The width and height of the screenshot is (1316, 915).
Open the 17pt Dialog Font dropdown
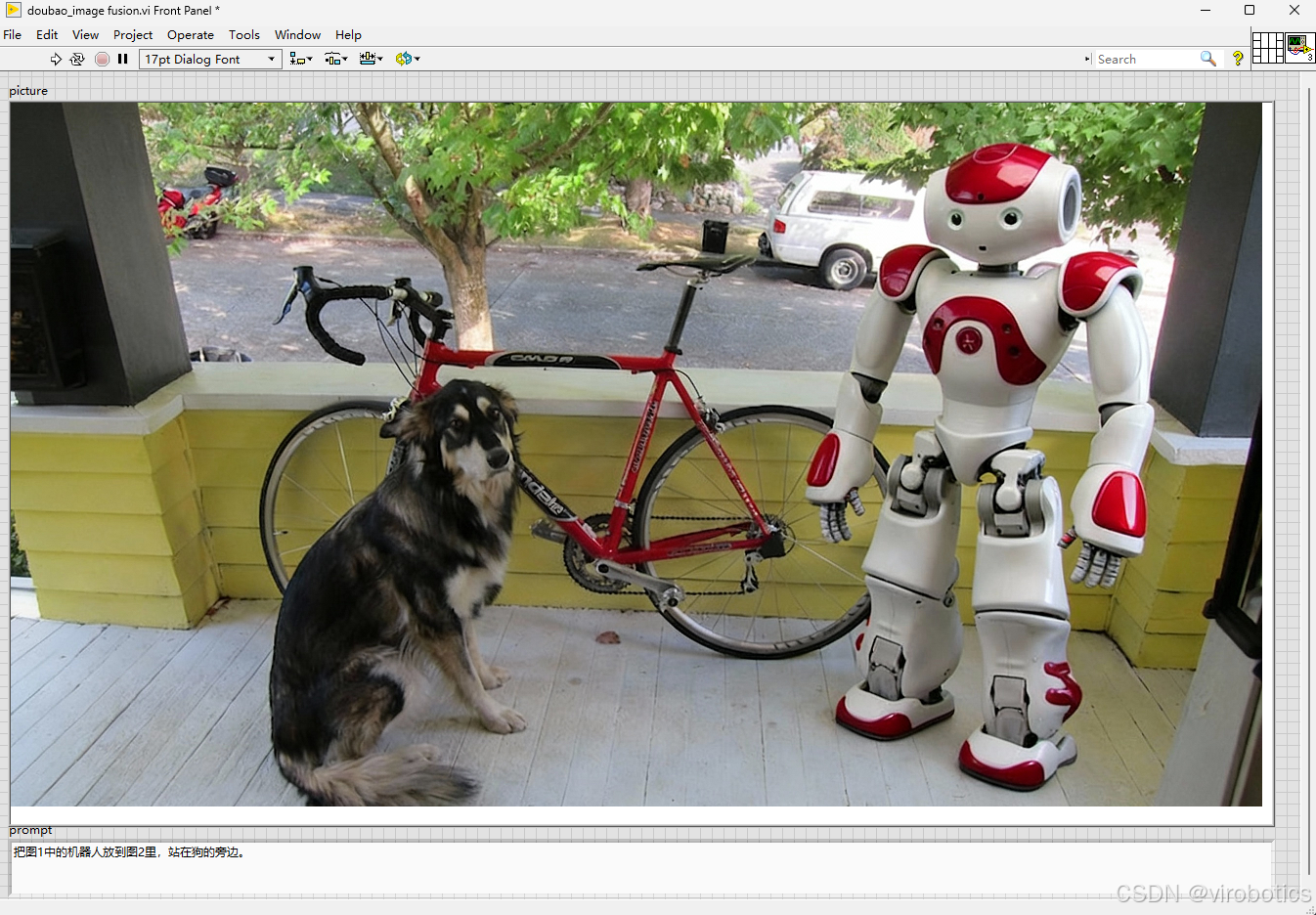click(210, 59)
